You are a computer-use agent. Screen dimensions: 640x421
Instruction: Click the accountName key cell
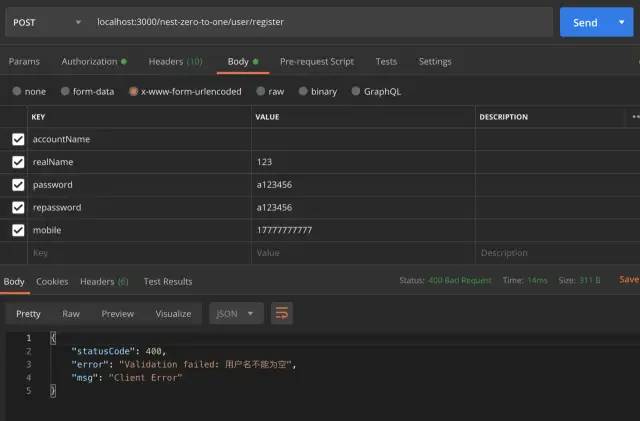click(x=139, y=139)
